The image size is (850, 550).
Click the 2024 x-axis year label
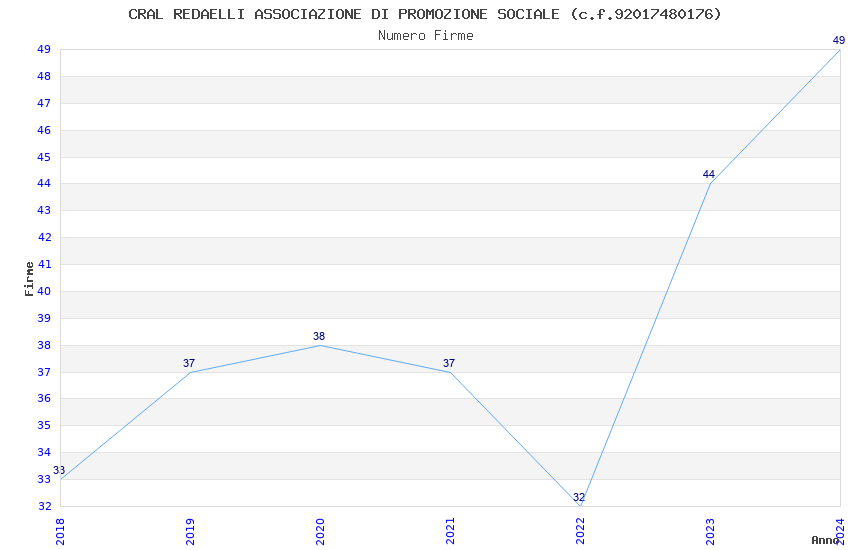coord(840,532)
